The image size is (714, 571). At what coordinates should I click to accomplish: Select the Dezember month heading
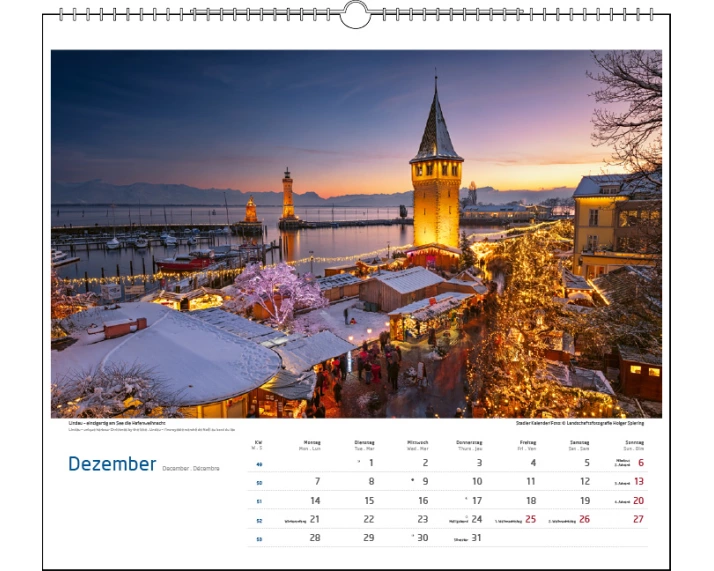tap(112, 464)
